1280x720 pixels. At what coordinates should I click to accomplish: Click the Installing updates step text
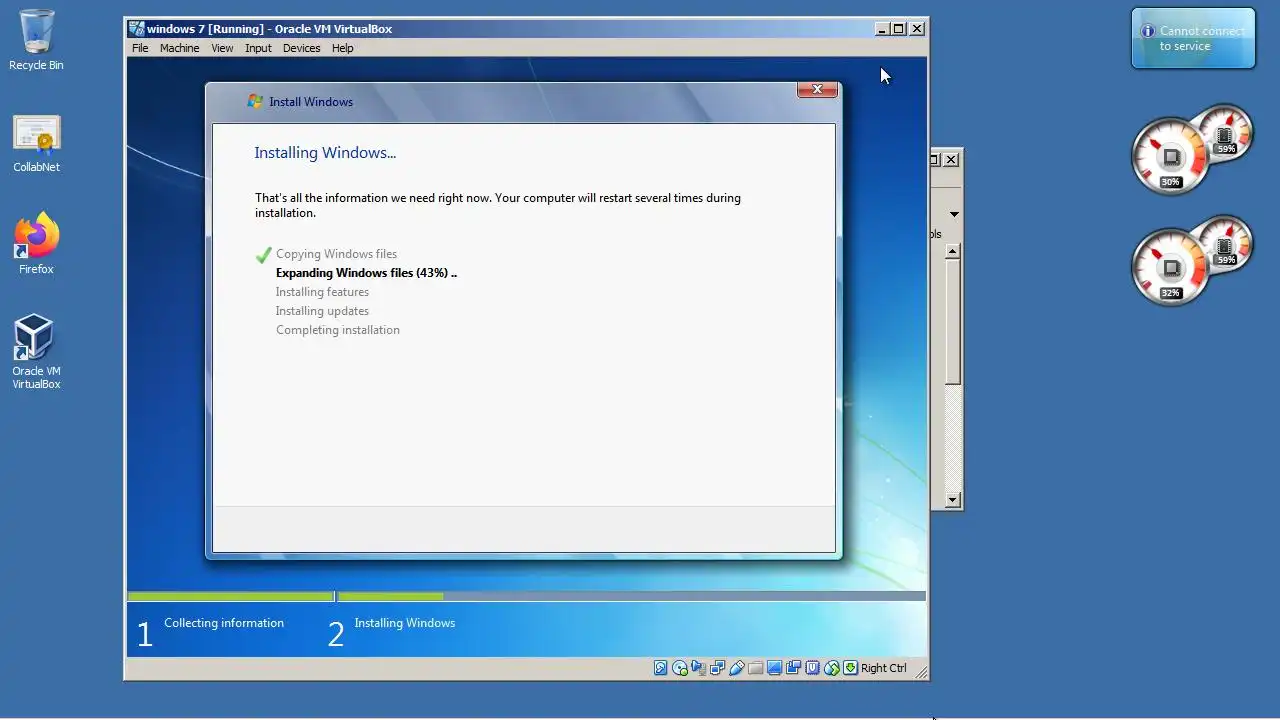tap(322, 311)
